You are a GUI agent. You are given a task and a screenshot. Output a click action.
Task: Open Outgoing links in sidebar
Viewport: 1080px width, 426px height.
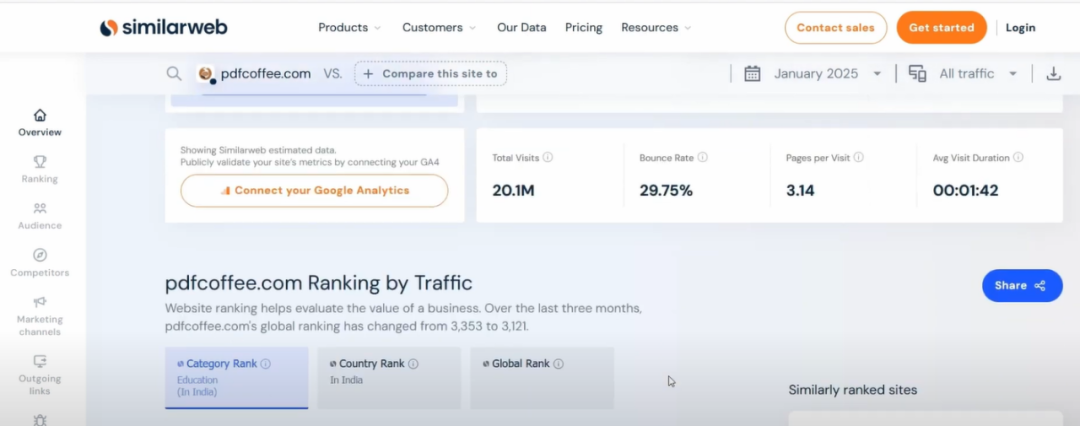coord(40,369)
